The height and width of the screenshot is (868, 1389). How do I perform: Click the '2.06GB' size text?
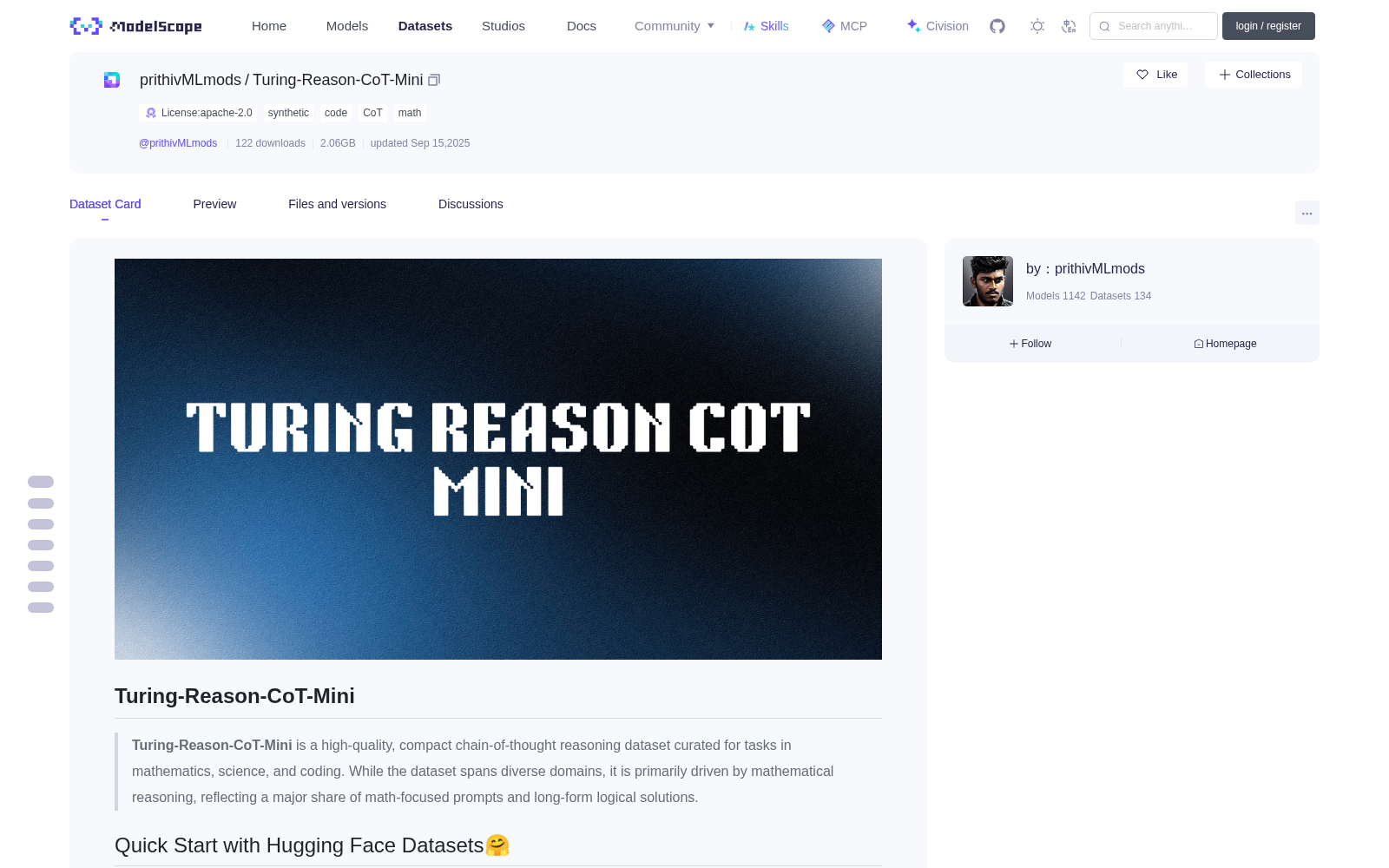click(x=338, y=143)
